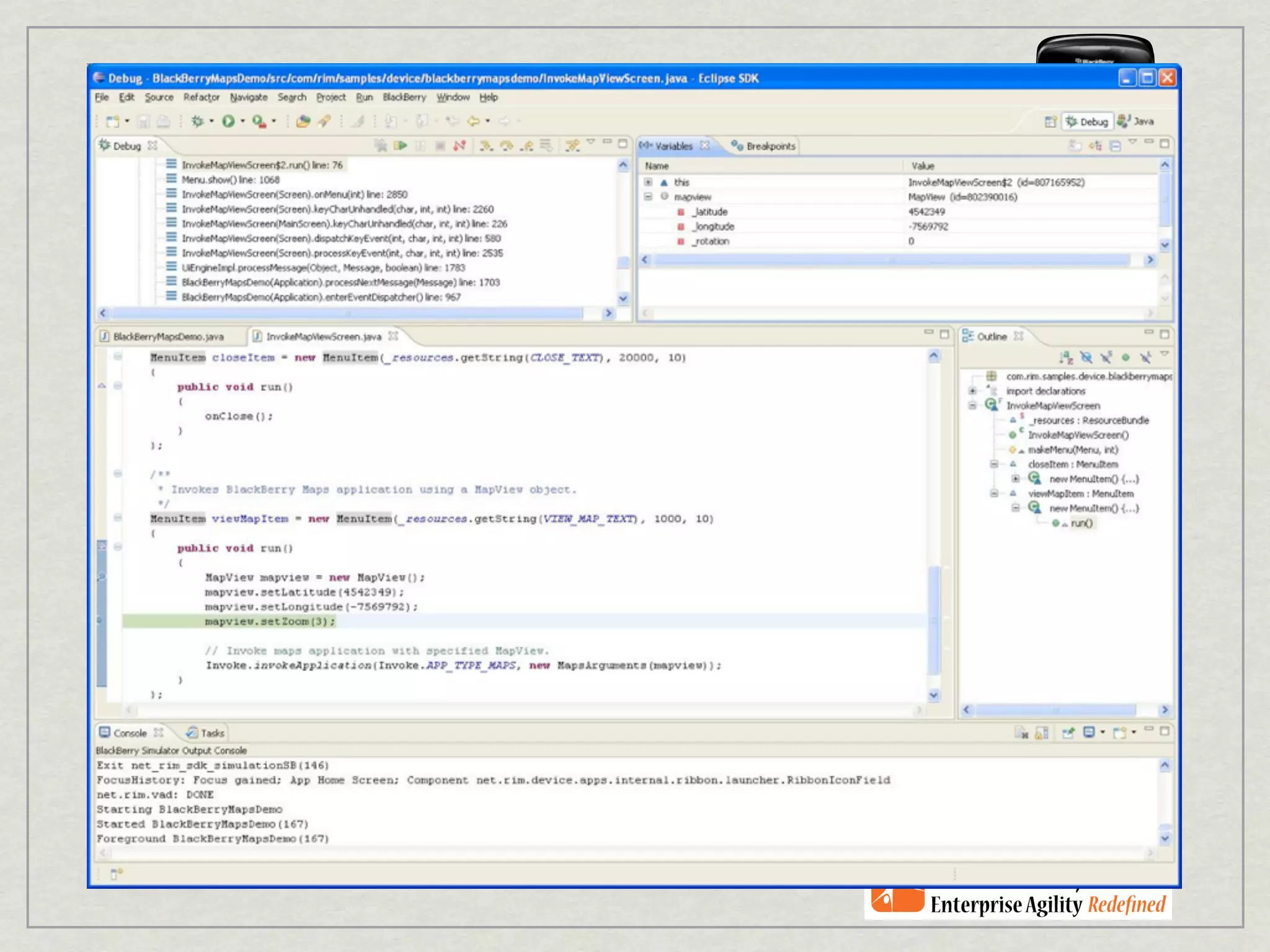Switch to the Tasks tab
Image resolution: width=1270 pixels, height=952 pixels.
[206, 733]
